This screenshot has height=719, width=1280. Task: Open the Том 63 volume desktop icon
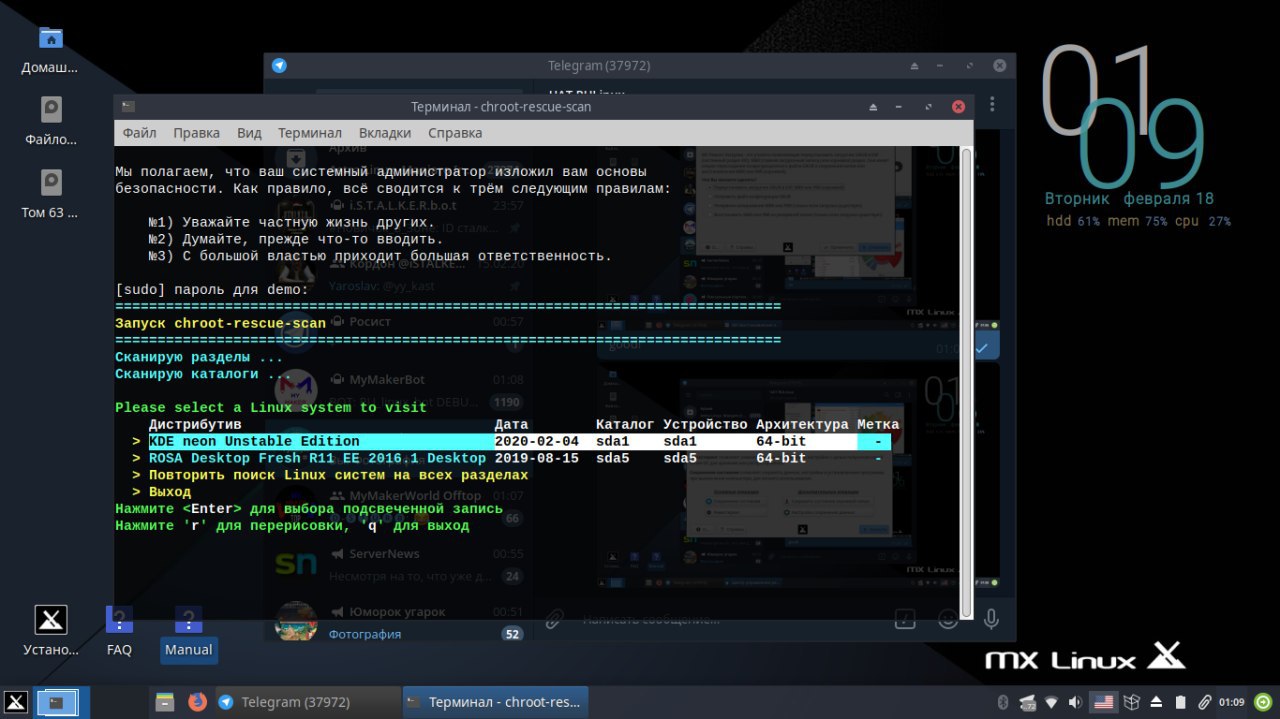tap(50, 196)
